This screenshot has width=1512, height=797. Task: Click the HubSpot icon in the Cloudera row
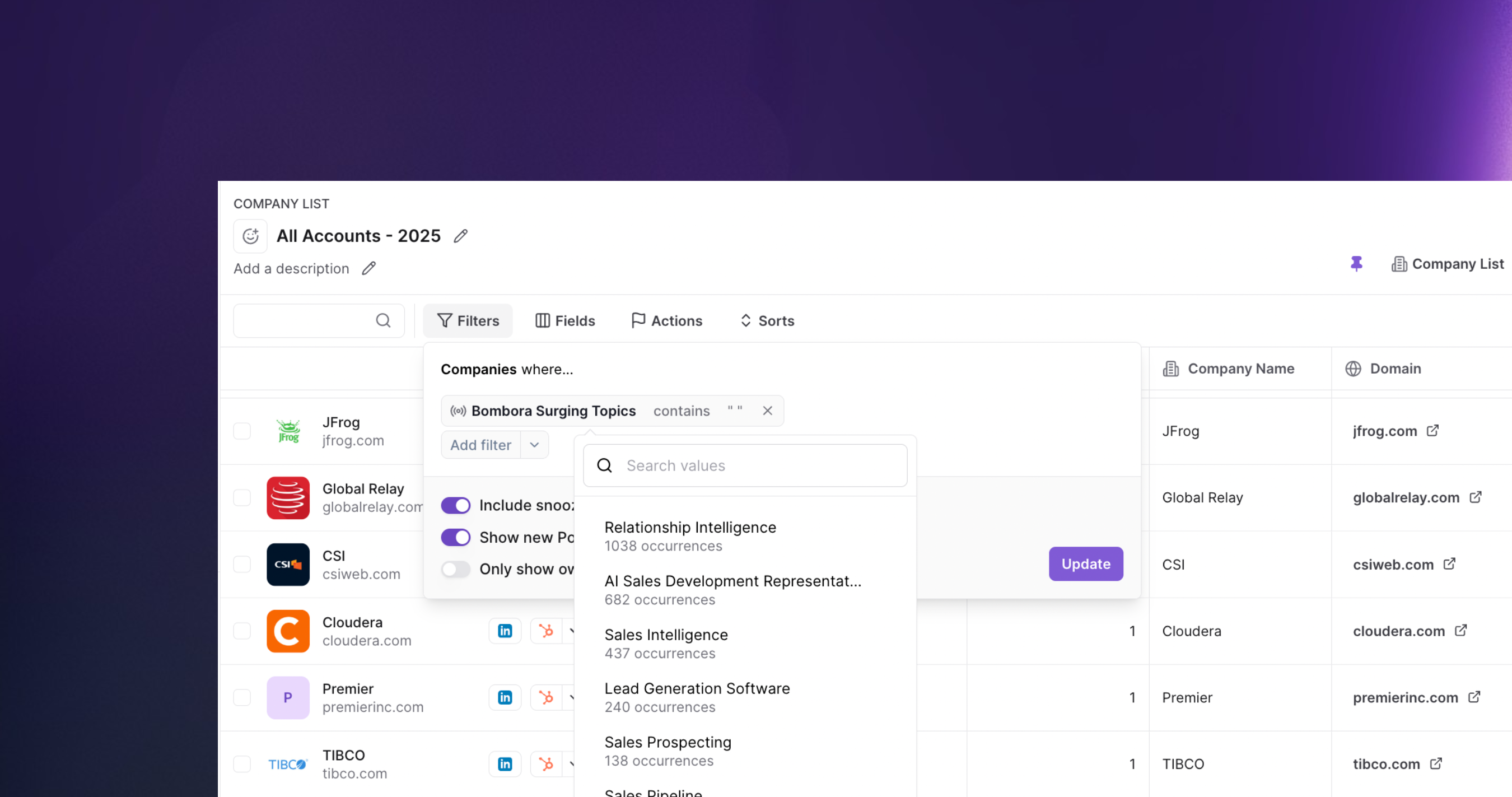[x=546, y=631]
